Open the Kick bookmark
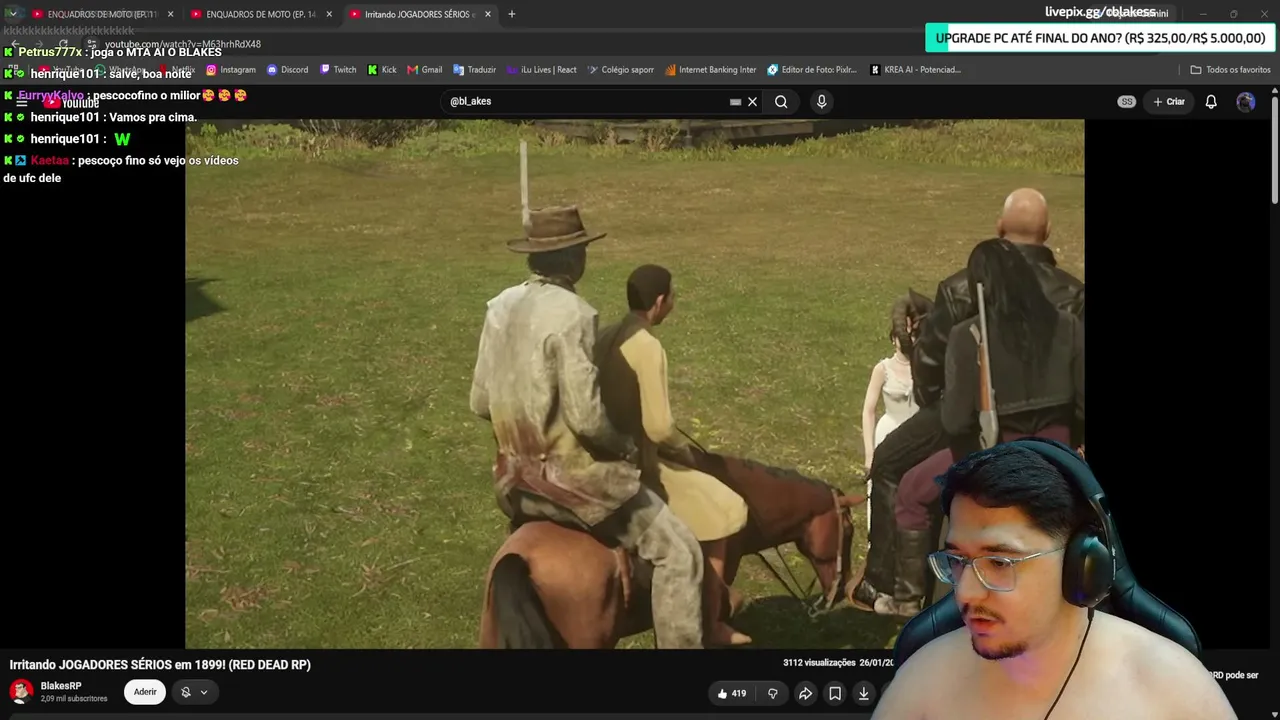This screenshot has height=720, width=1280. (382, 70)
